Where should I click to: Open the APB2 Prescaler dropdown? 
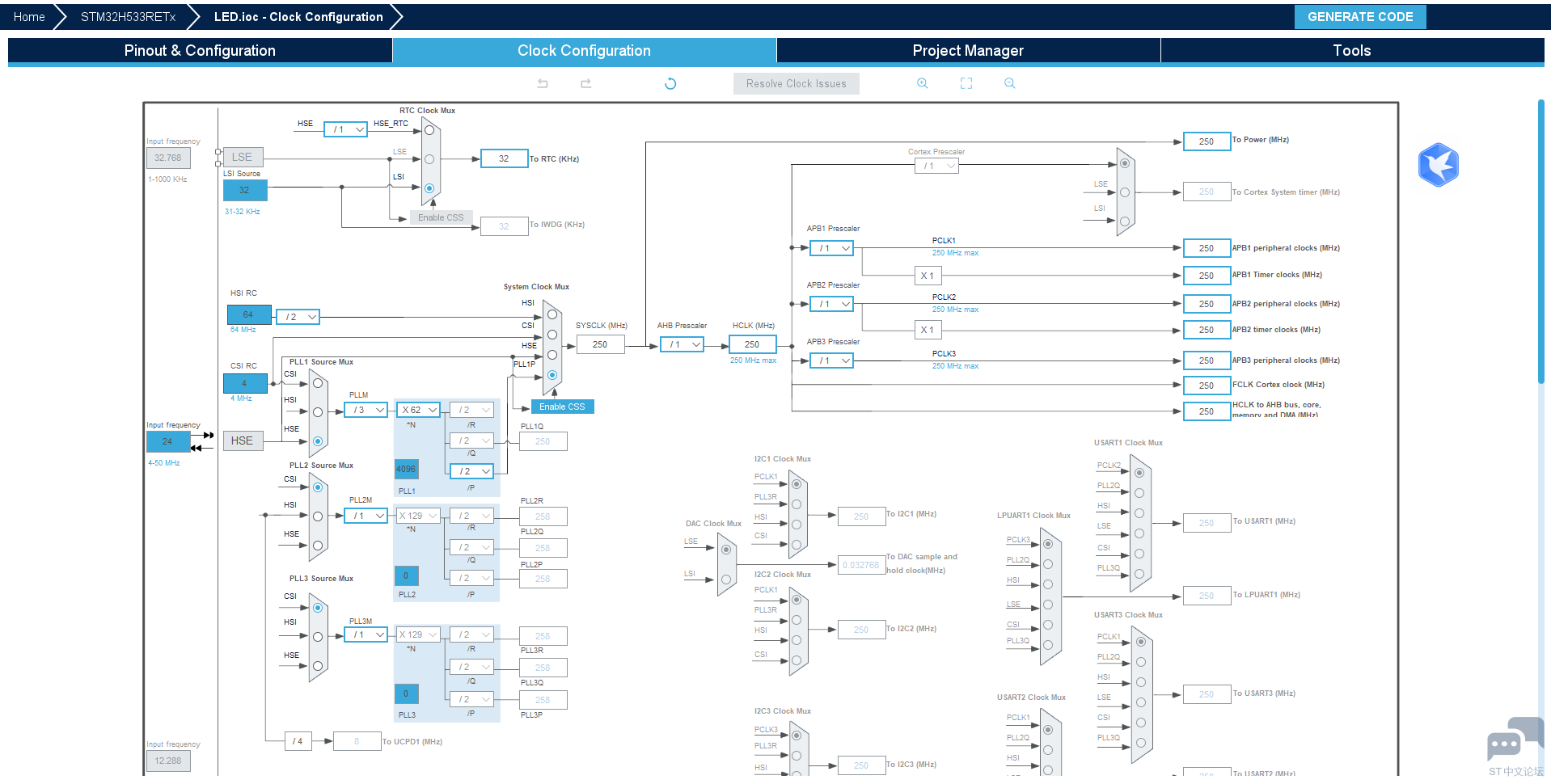click(x=831, y=304)
